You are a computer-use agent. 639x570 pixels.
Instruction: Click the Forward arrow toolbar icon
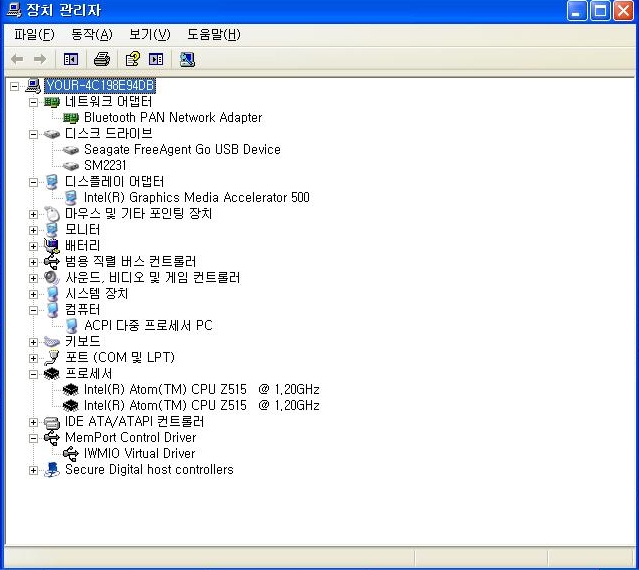40,59
